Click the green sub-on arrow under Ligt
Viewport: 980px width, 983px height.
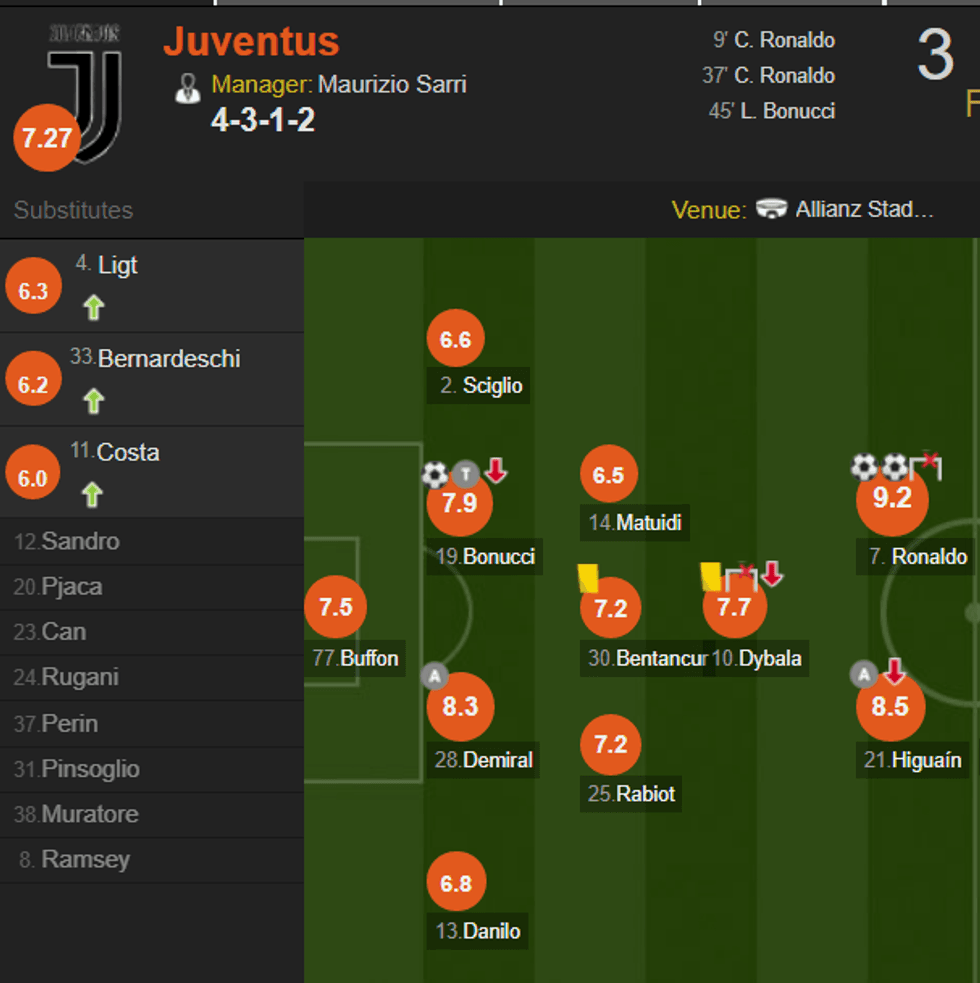(x=94, y=308)
